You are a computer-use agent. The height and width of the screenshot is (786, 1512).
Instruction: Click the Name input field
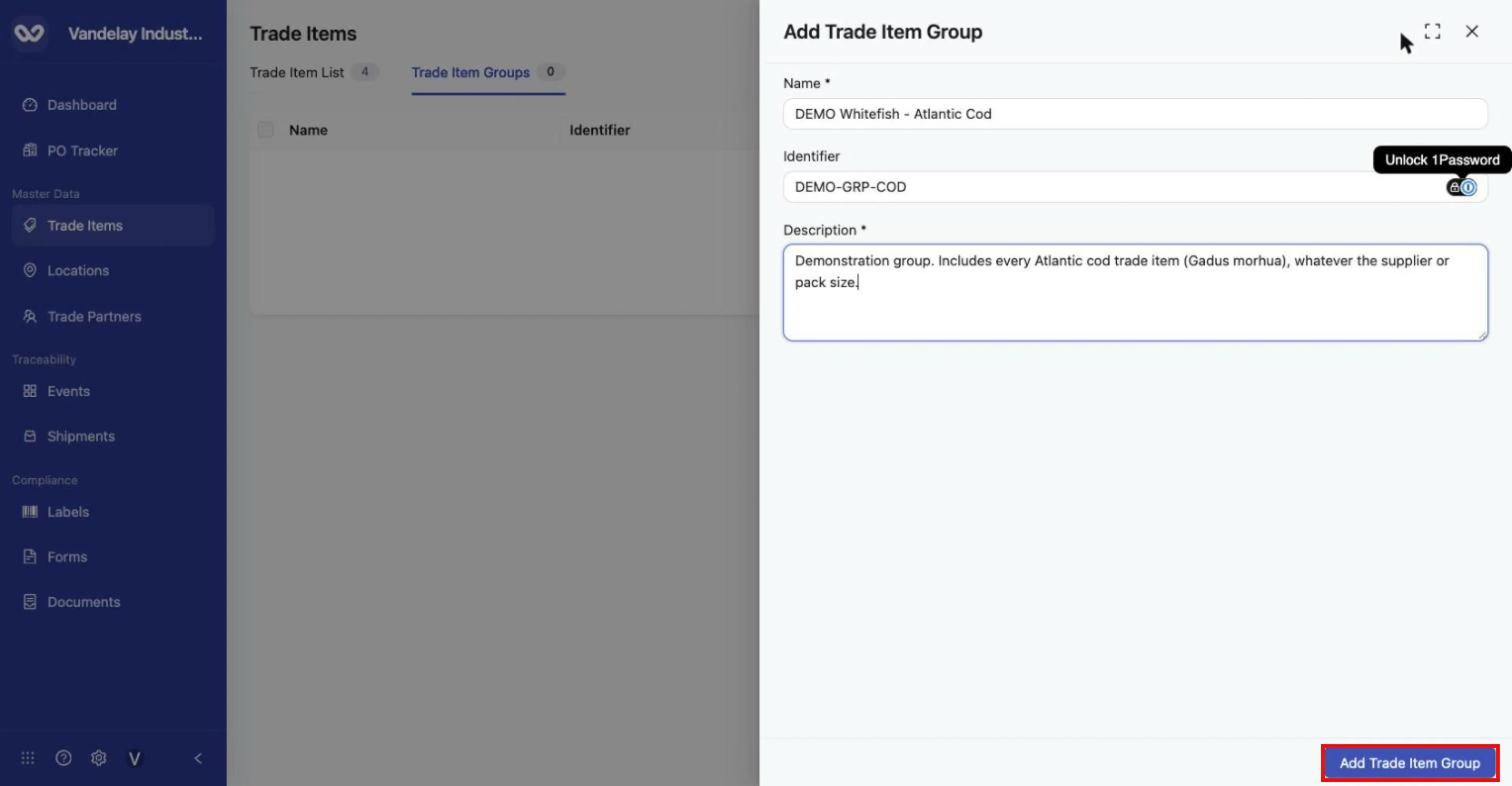[1135, 114]
